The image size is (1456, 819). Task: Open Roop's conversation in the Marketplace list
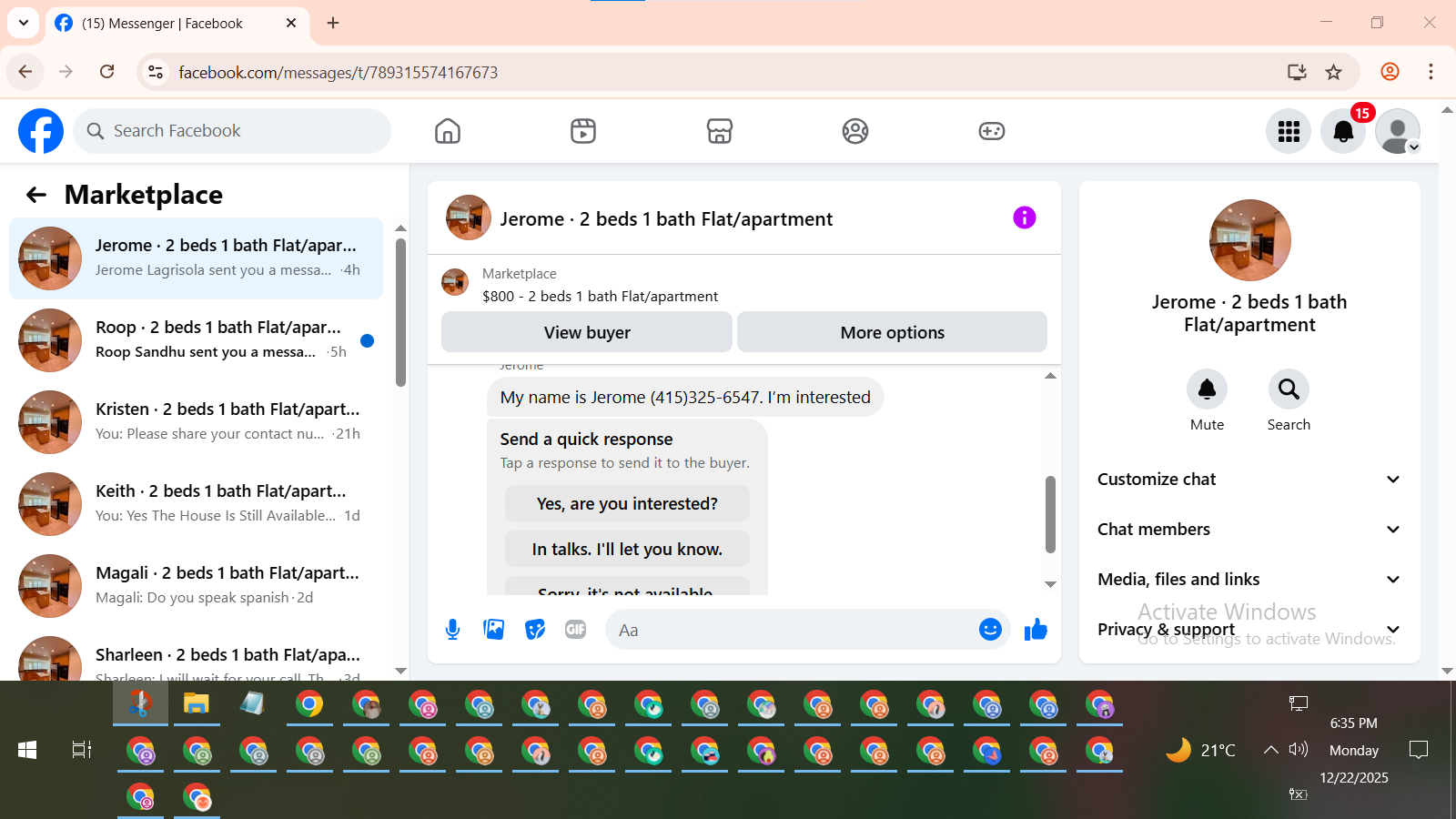coord(196,340)
